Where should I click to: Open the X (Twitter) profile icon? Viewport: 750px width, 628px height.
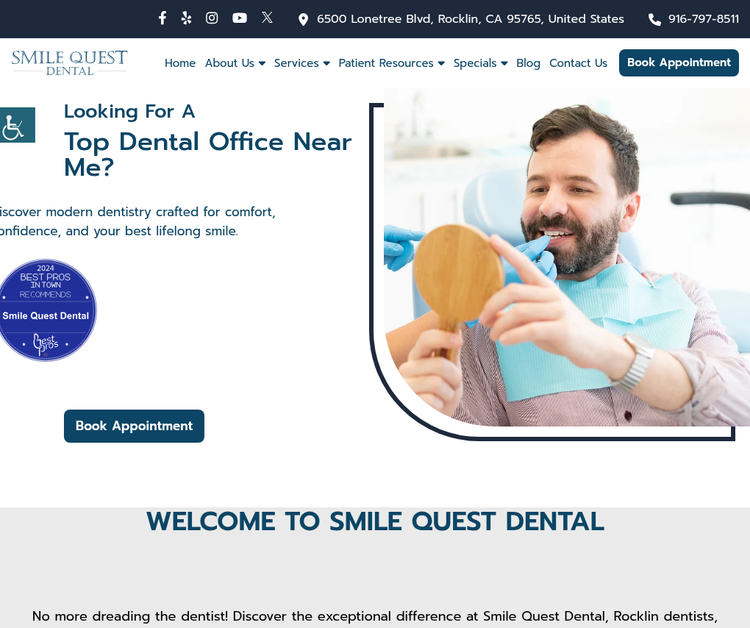click(x=267, y=18)
